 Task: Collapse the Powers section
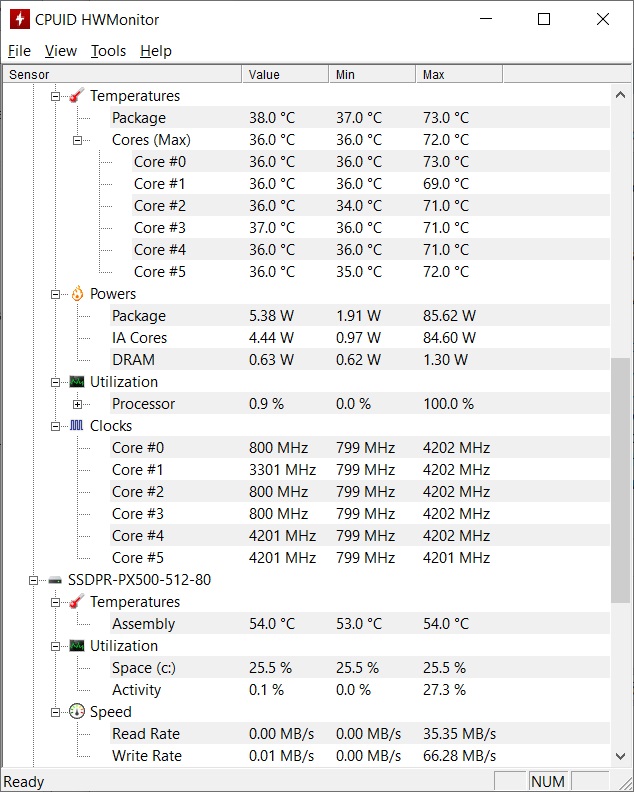click(x=55, y=294)
